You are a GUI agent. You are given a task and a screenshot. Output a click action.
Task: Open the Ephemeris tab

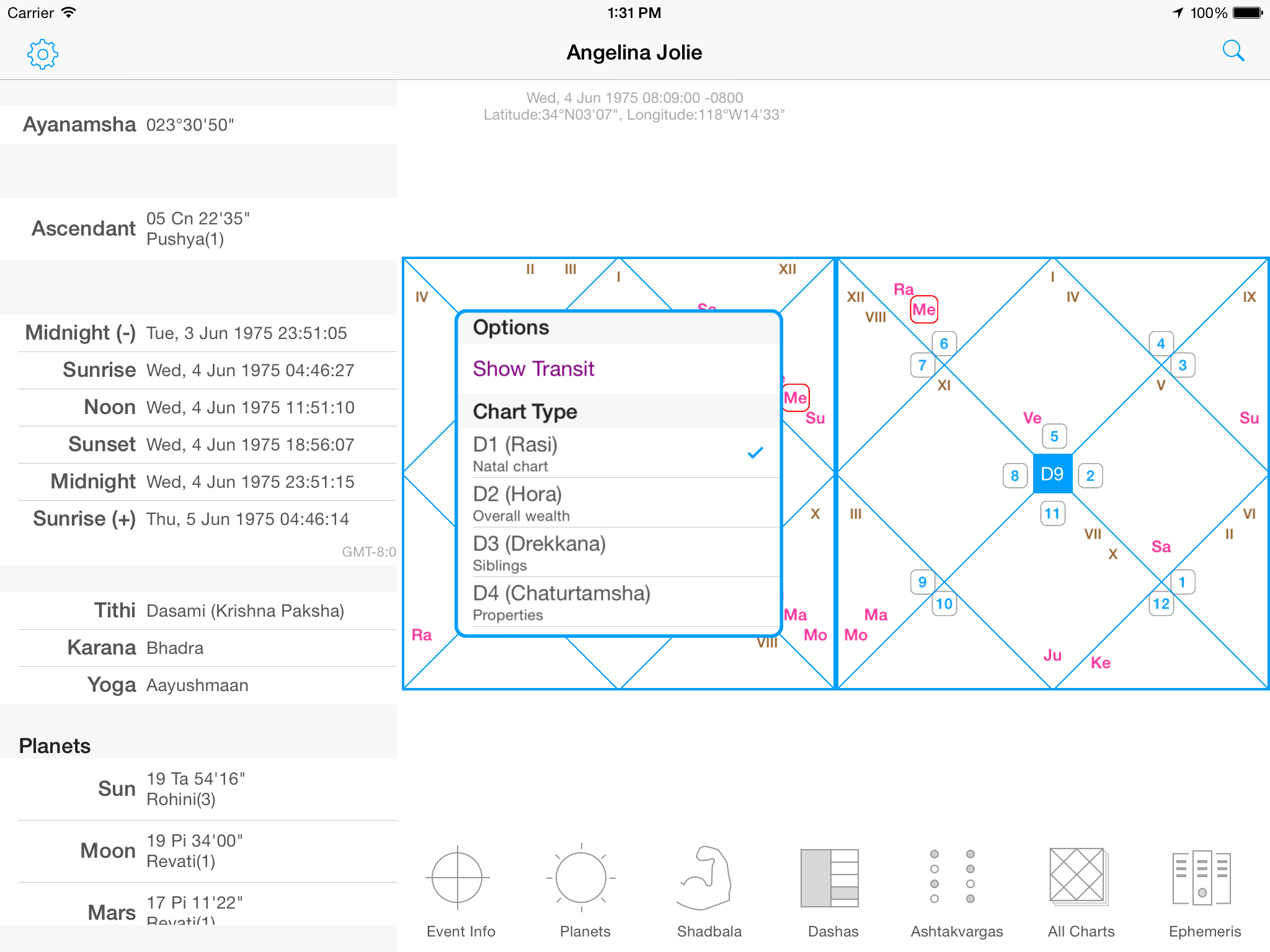[x=1205, y=892]
